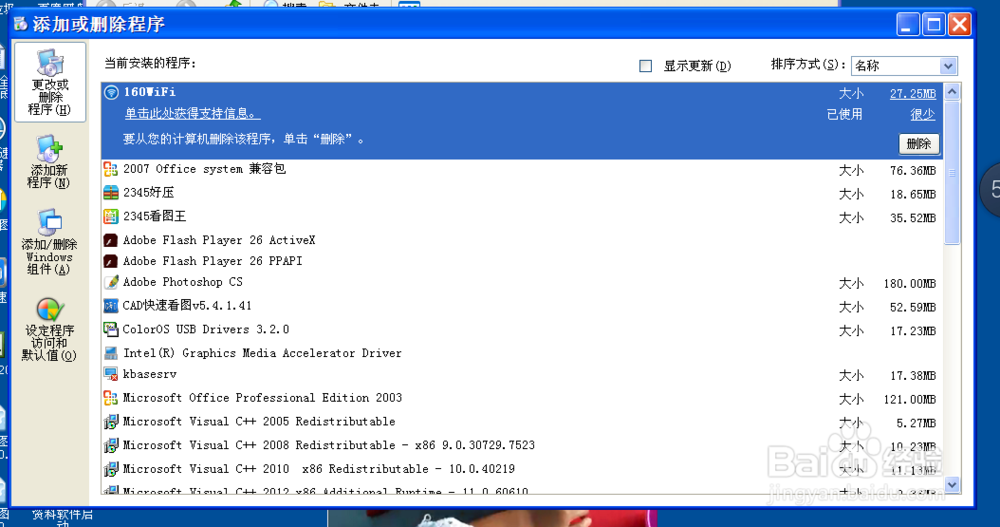Click Adobe Flash Player 26 ActiveX icon
Screen dimensions: 1000x527
pyautogui.click(x=110, y=241)
